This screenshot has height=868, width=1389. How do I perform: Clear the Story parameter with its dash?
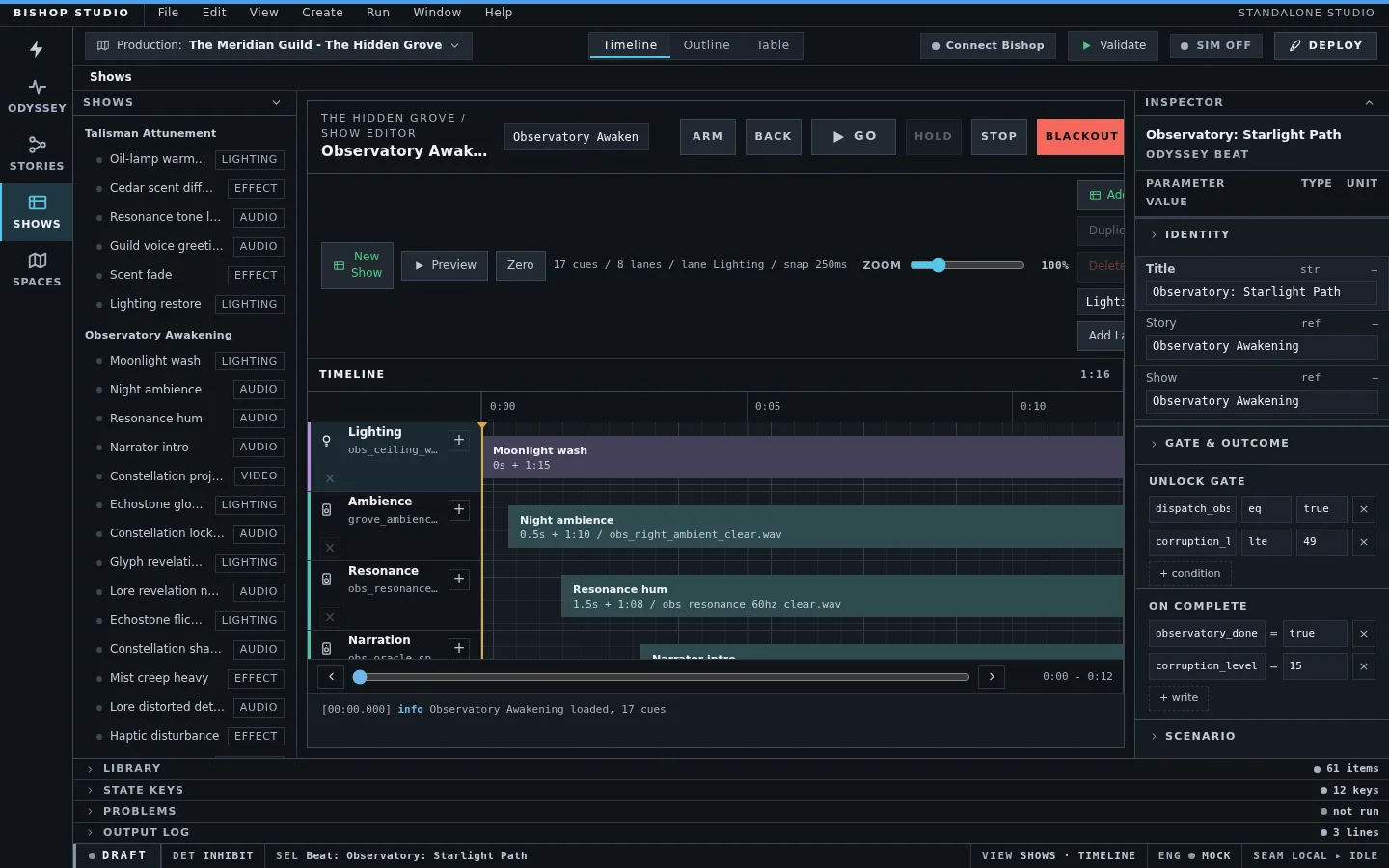point(1374,324)
